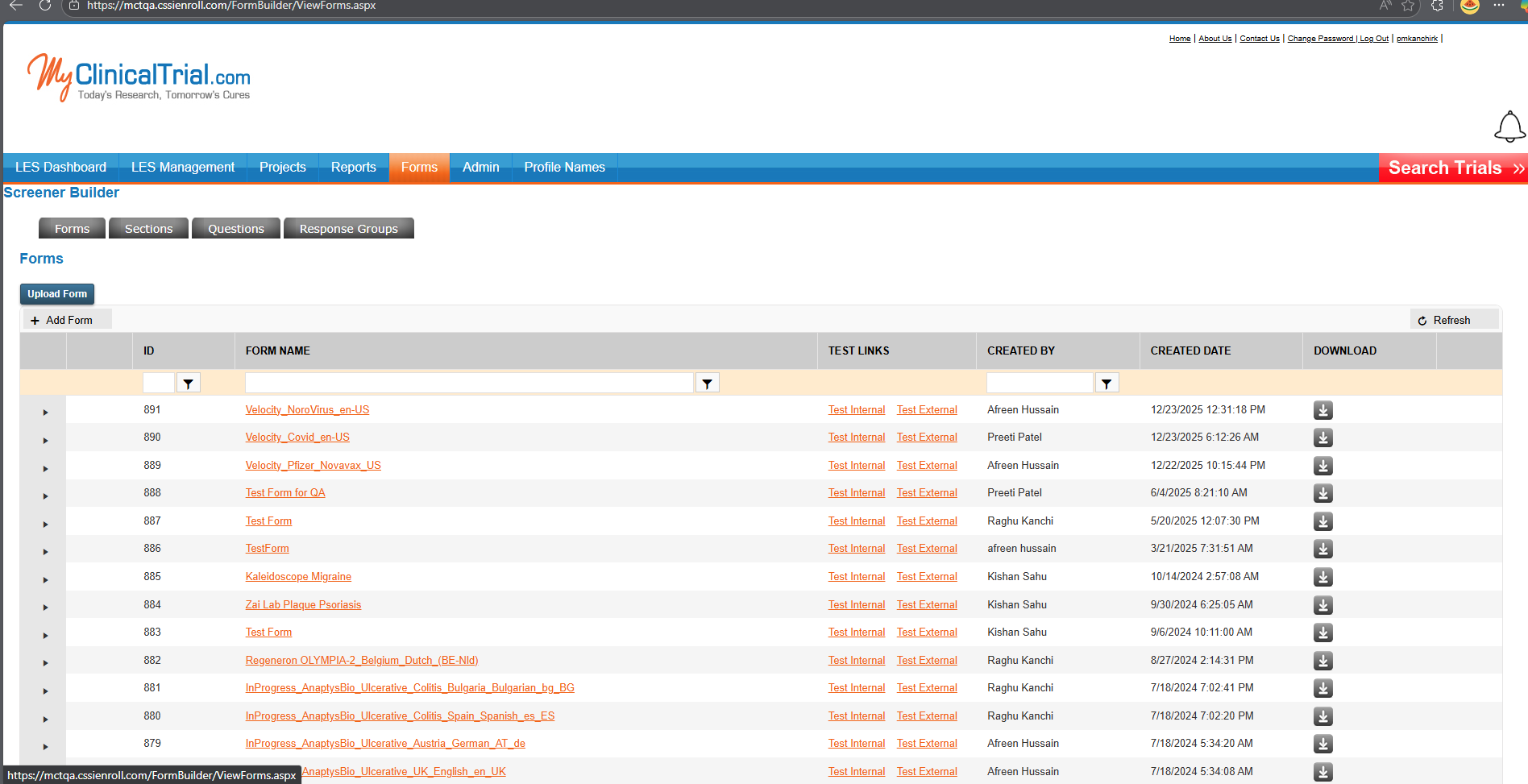The width and height of the screenshot is (1528, 784).
Task: Expand row 890 details
Action: click(45, 441)
